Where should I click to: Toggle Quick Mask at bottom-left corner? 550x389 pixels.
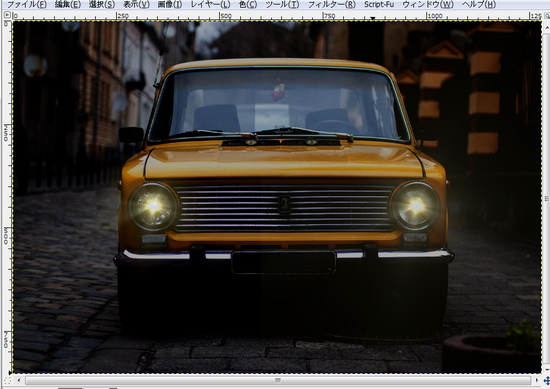point(7,380)
